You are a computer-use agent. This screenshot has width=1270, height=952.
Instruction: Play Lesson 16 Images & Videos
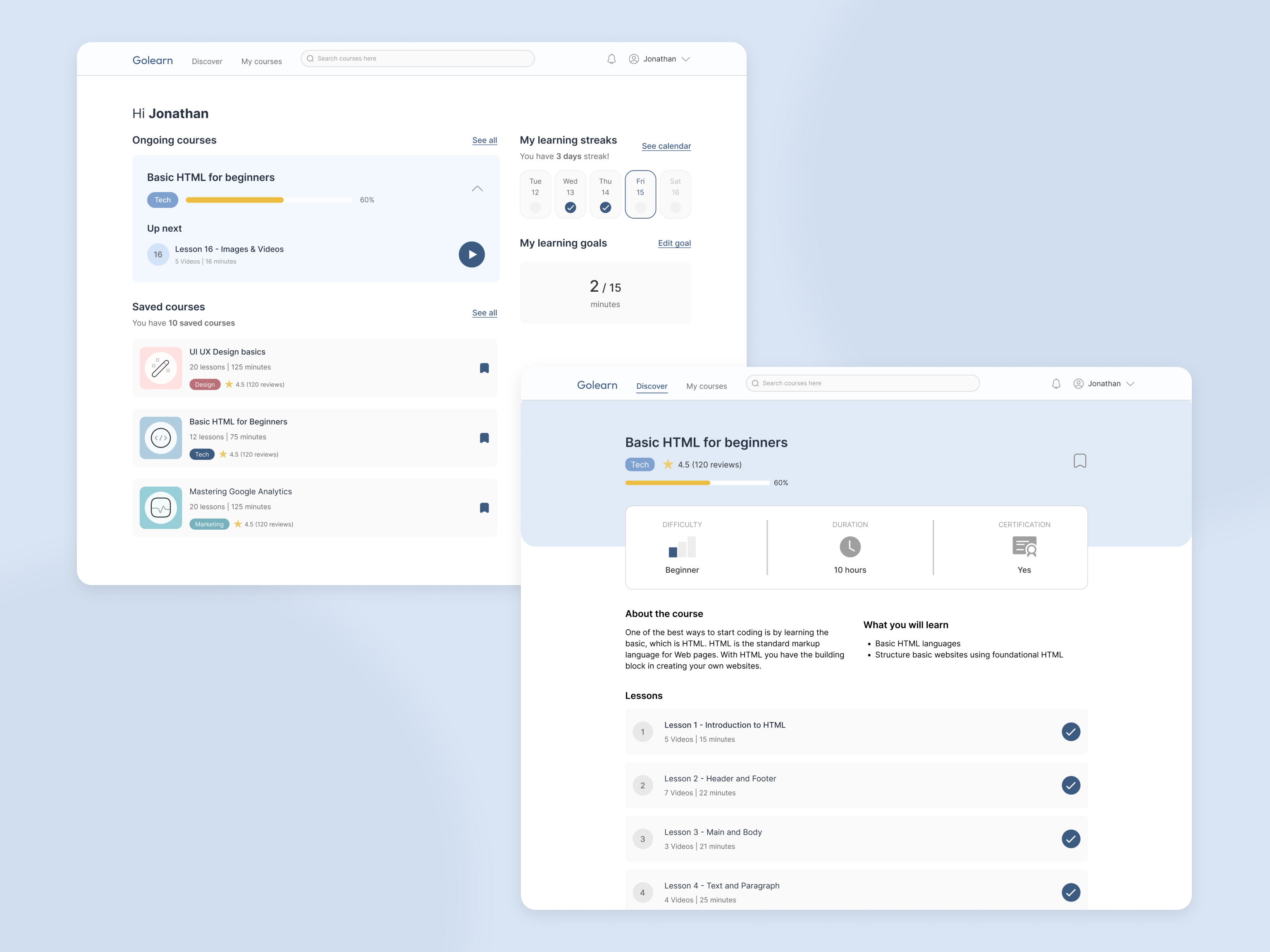pos(471,254)
